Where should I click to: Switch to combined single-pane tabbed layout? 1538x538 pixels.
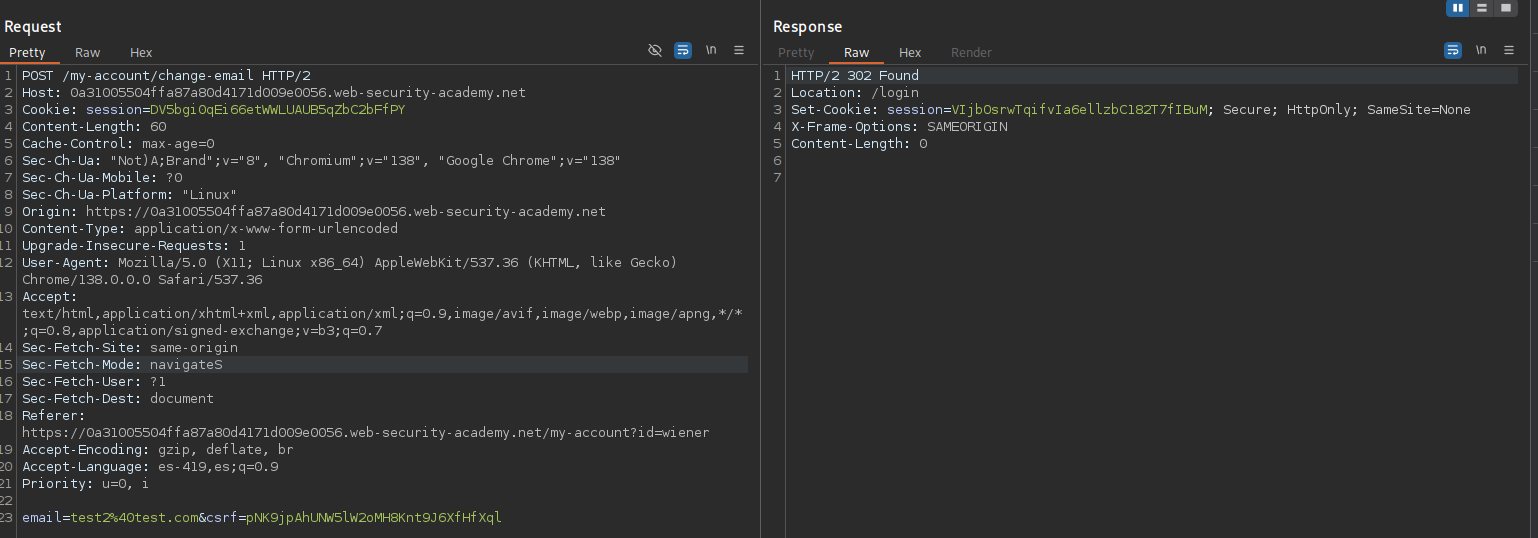tap(1505, 8)
